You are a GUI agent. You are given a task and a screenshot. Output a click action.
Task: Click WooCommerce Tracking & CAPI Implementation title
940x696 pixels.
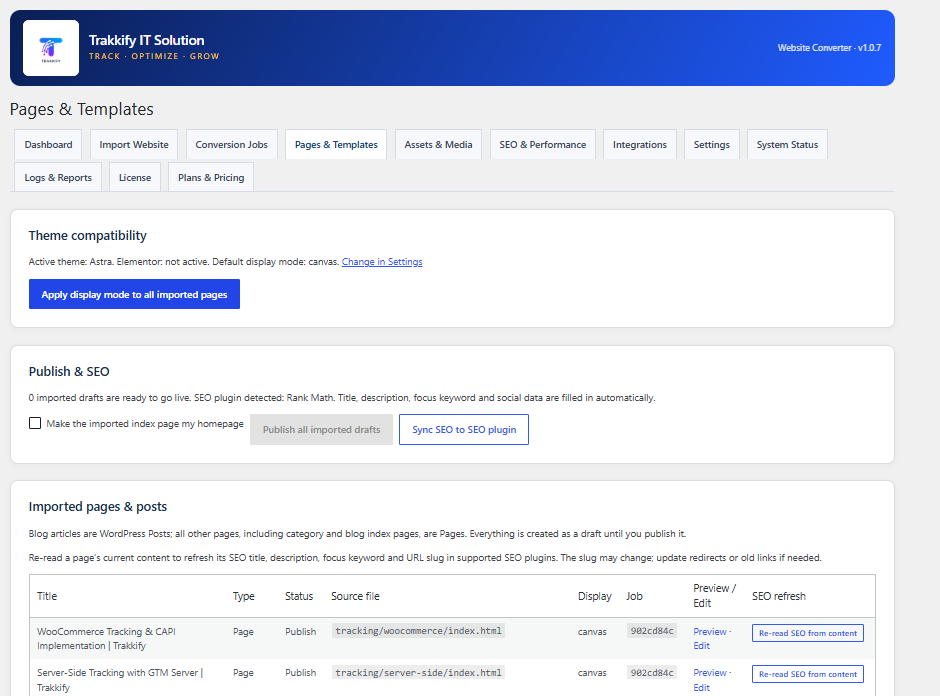click(x=106, y=638)
